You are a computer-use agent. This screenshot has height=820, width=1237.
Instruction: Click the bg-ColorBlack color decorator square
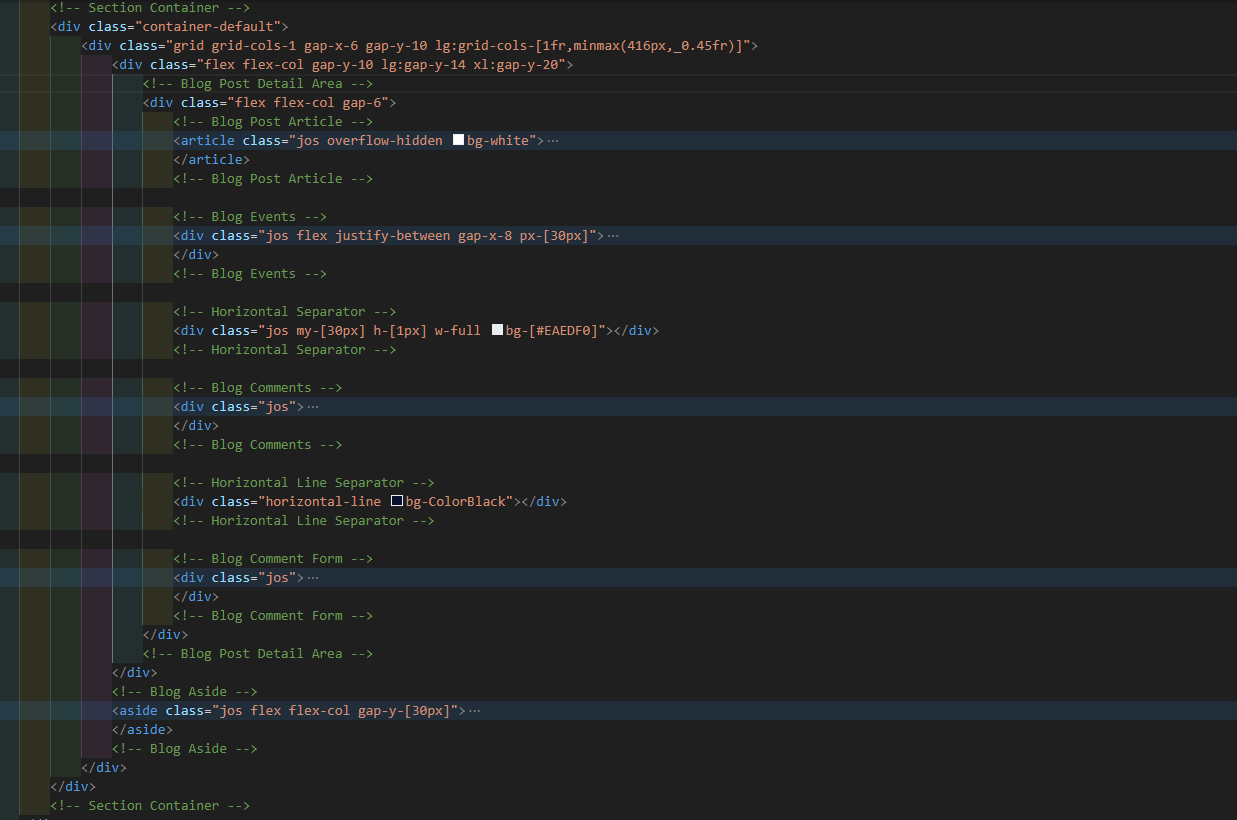(x=397, y=501)
